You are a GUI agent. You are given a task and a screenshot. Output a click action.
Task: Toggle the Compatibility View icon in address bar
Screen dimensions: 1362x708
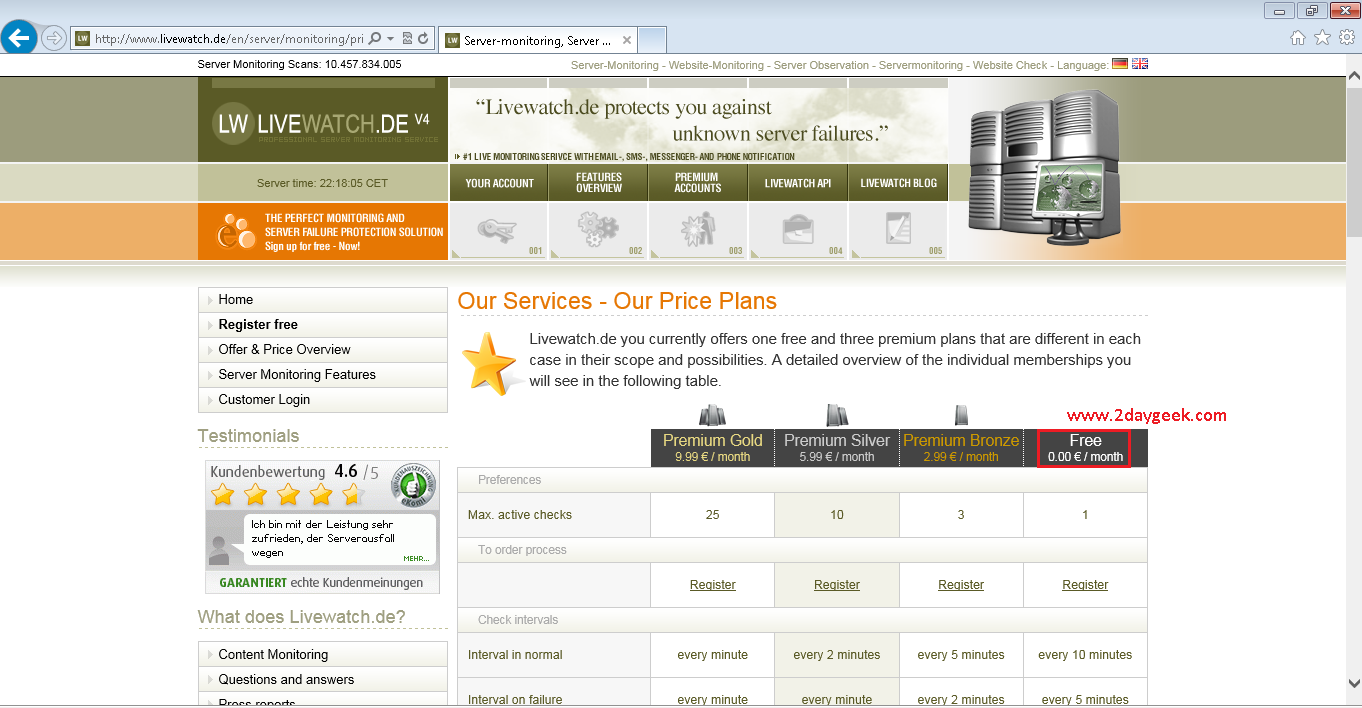pyautogui.click(x=407, y=39)
